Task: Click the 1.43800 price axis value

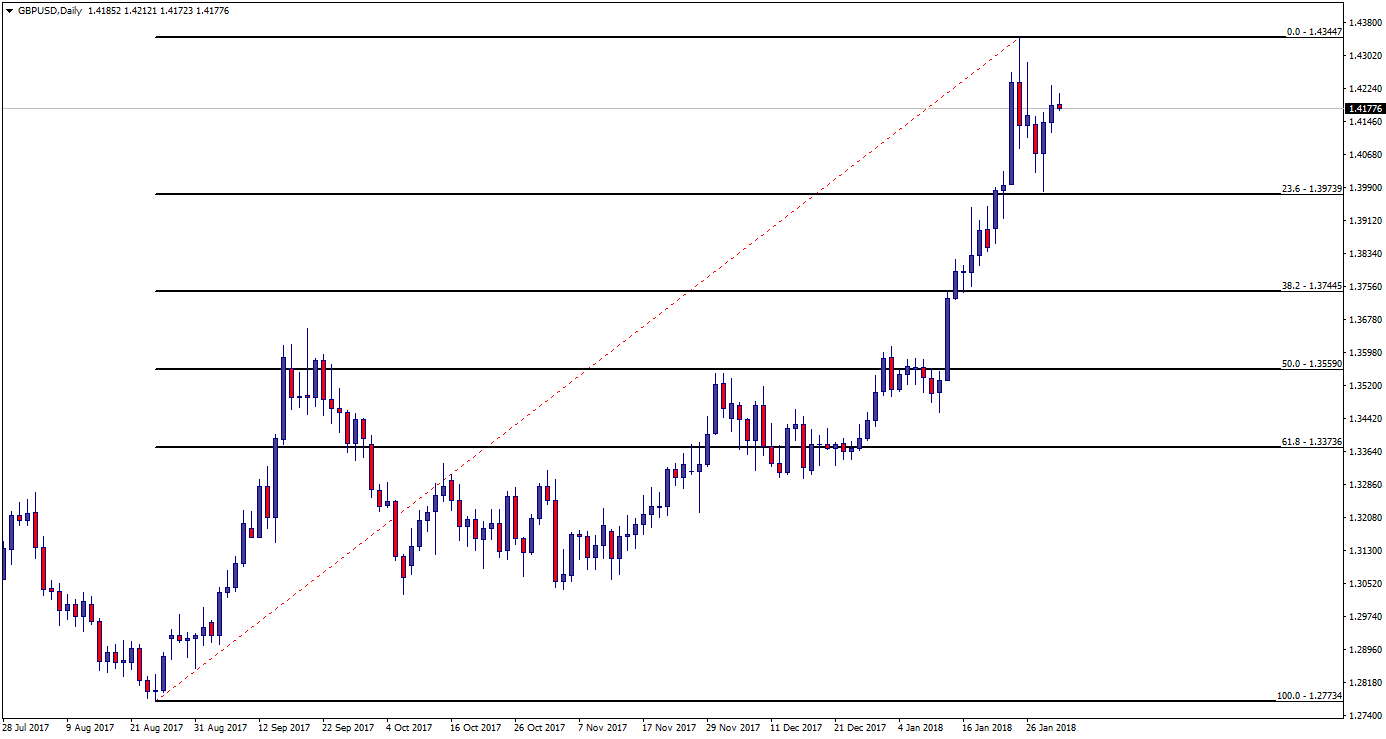Action: tap(1365, 22)
